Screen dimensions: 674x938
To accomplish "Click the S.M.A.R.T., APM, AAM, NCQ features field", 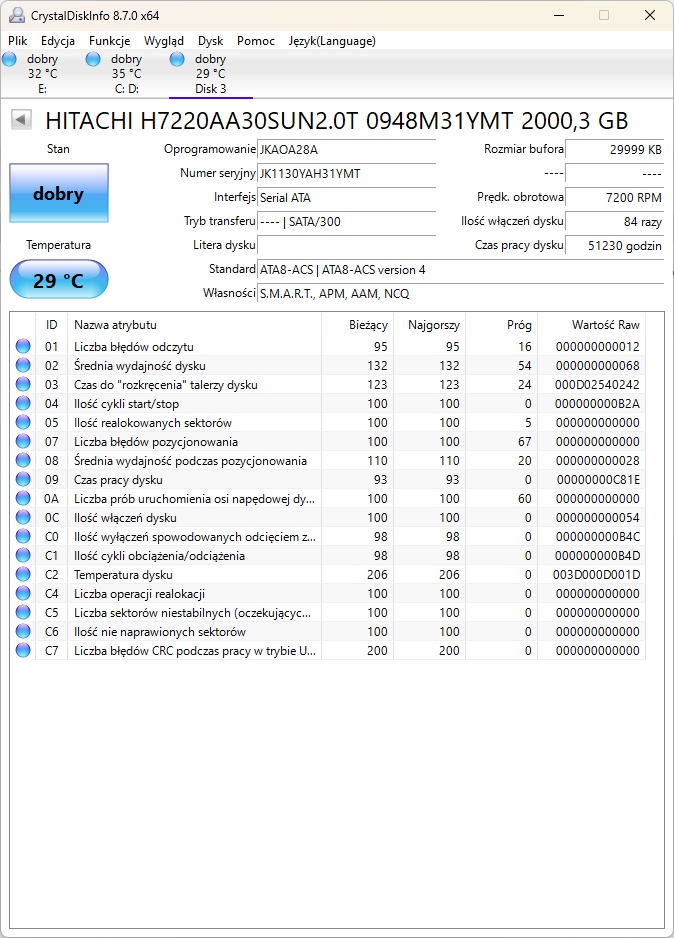I will 460,293.
